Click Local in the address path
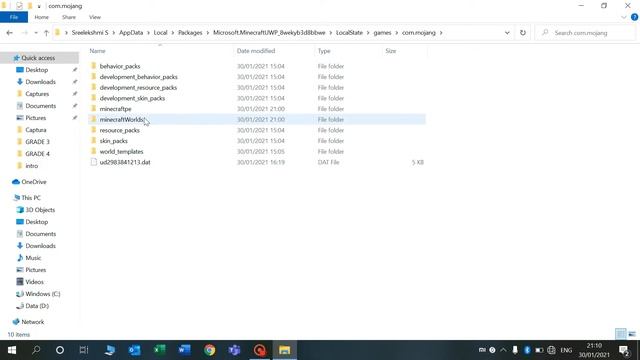 pos(160,33)
